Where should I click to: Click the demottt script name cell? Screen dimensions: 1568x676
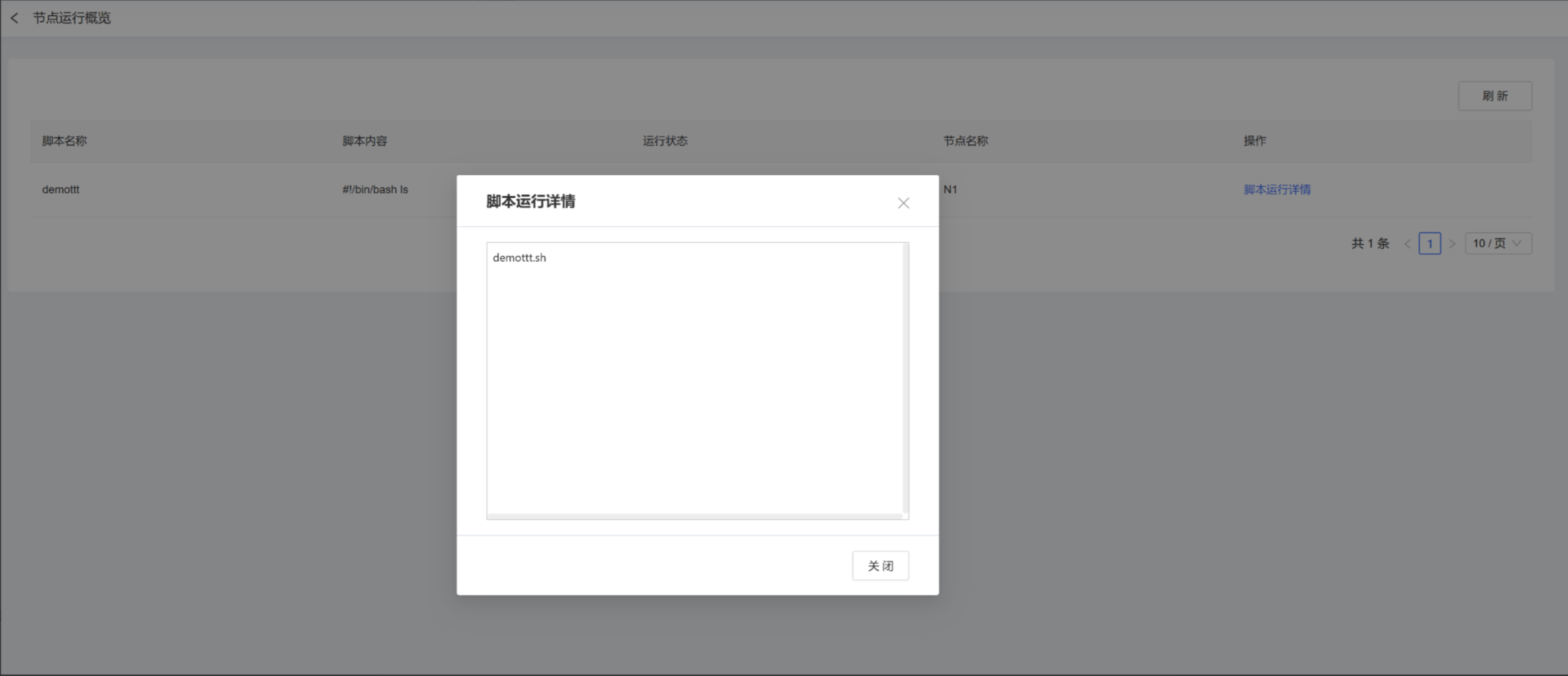pyautogui.click(x=60, y=189)
